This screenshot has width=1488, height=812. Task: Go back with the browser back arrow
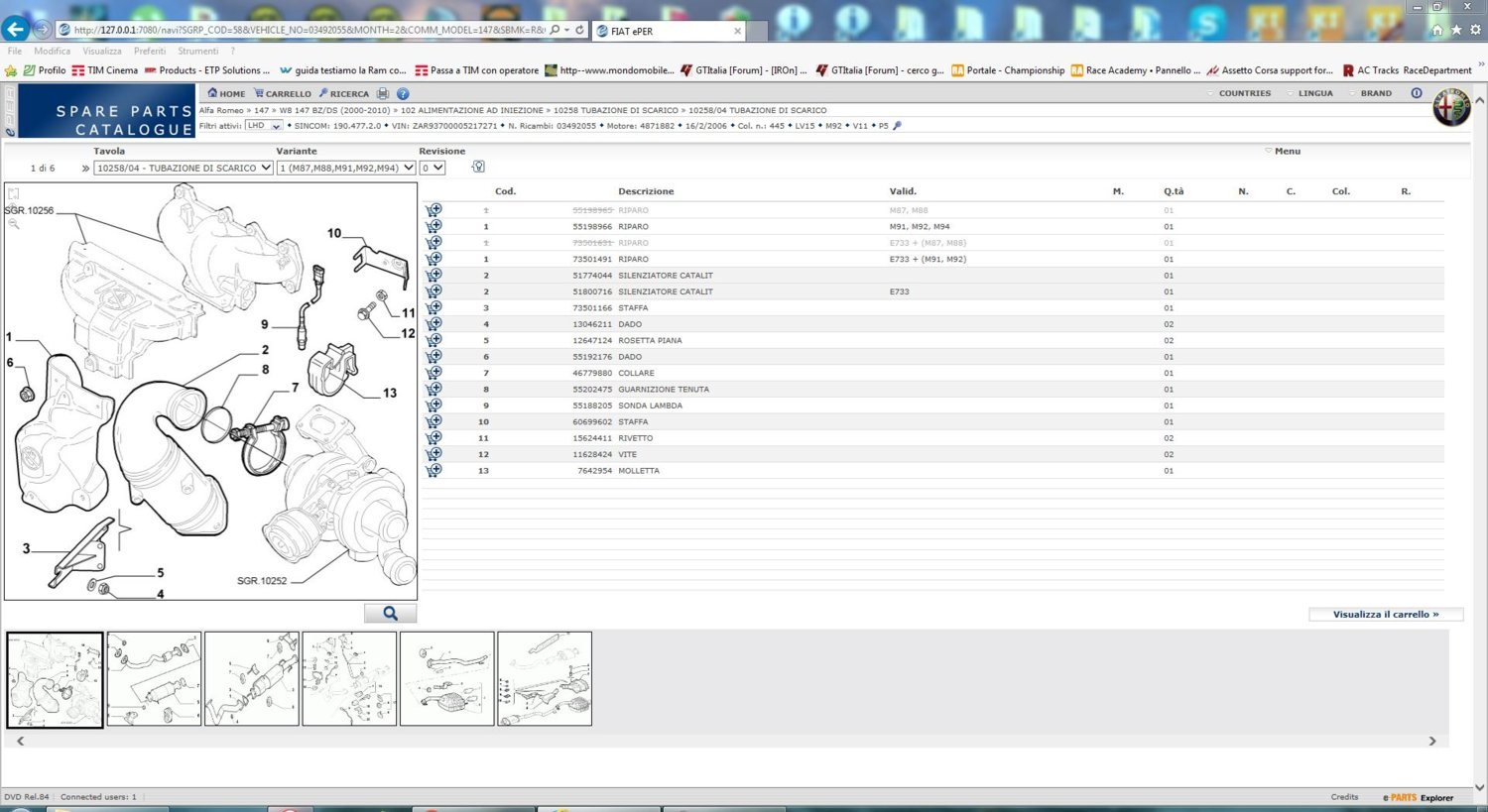click(x=15, y=30)
